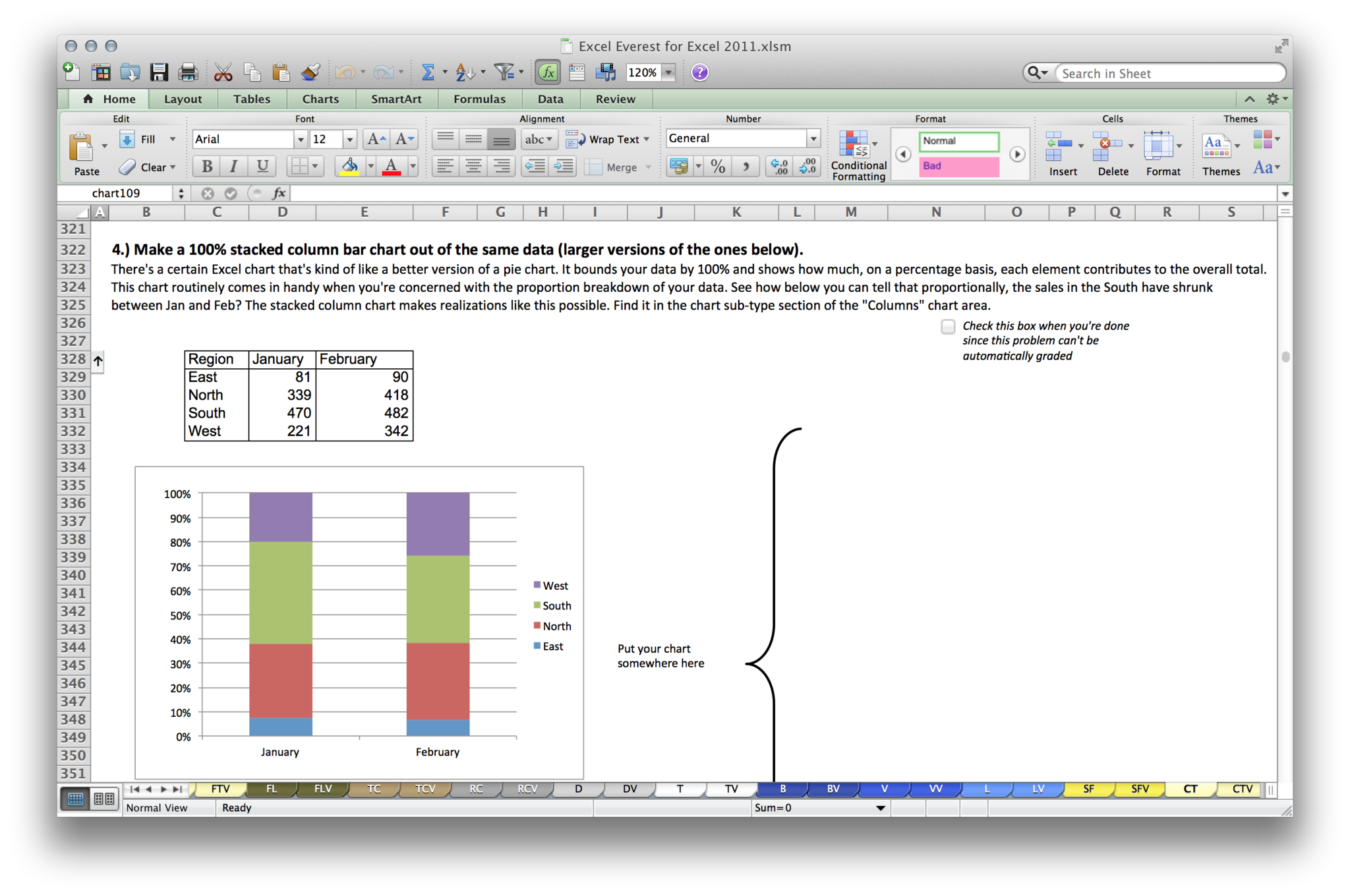Click the Paste clipboard icon in top toolbar

281,72
